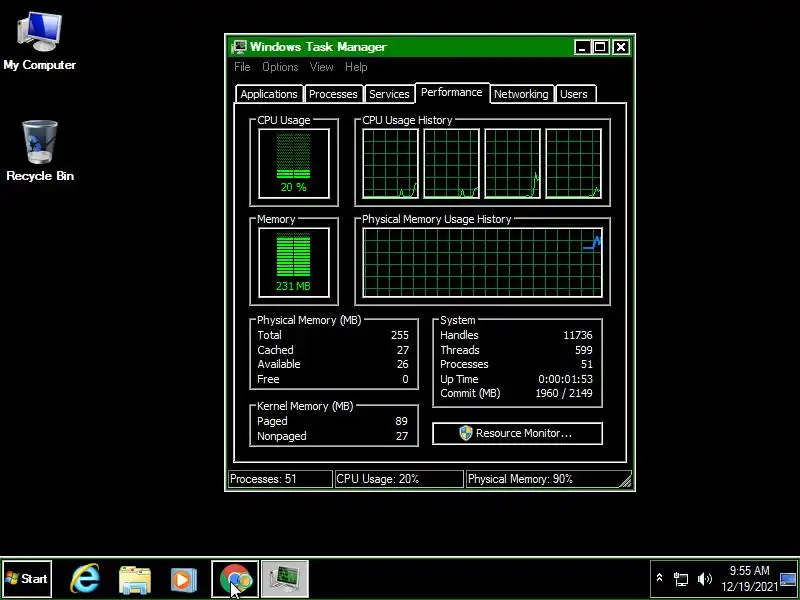Click status bar Processes: 51
Screen dimensions: 800x600
click(x=280, y=479)
